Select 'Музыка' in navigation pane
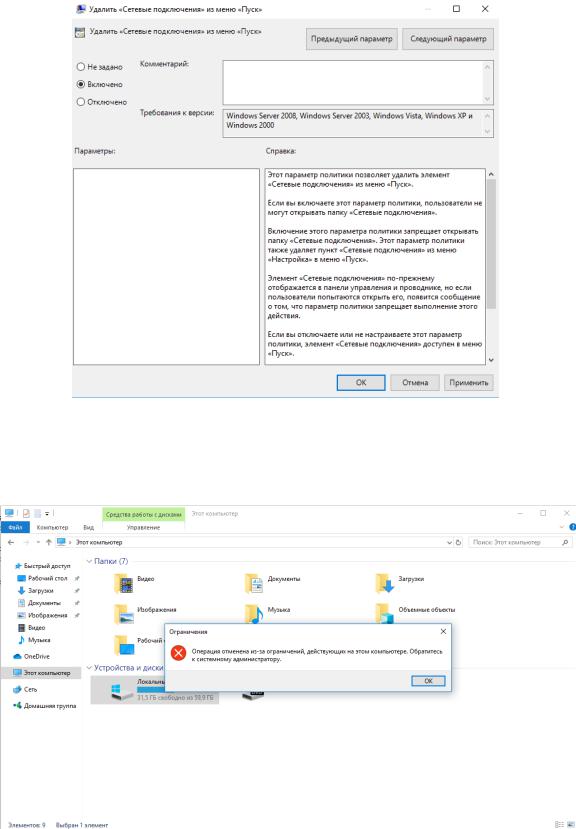The width and height of the screenshot is (576, 829). [x=34, y=640]
